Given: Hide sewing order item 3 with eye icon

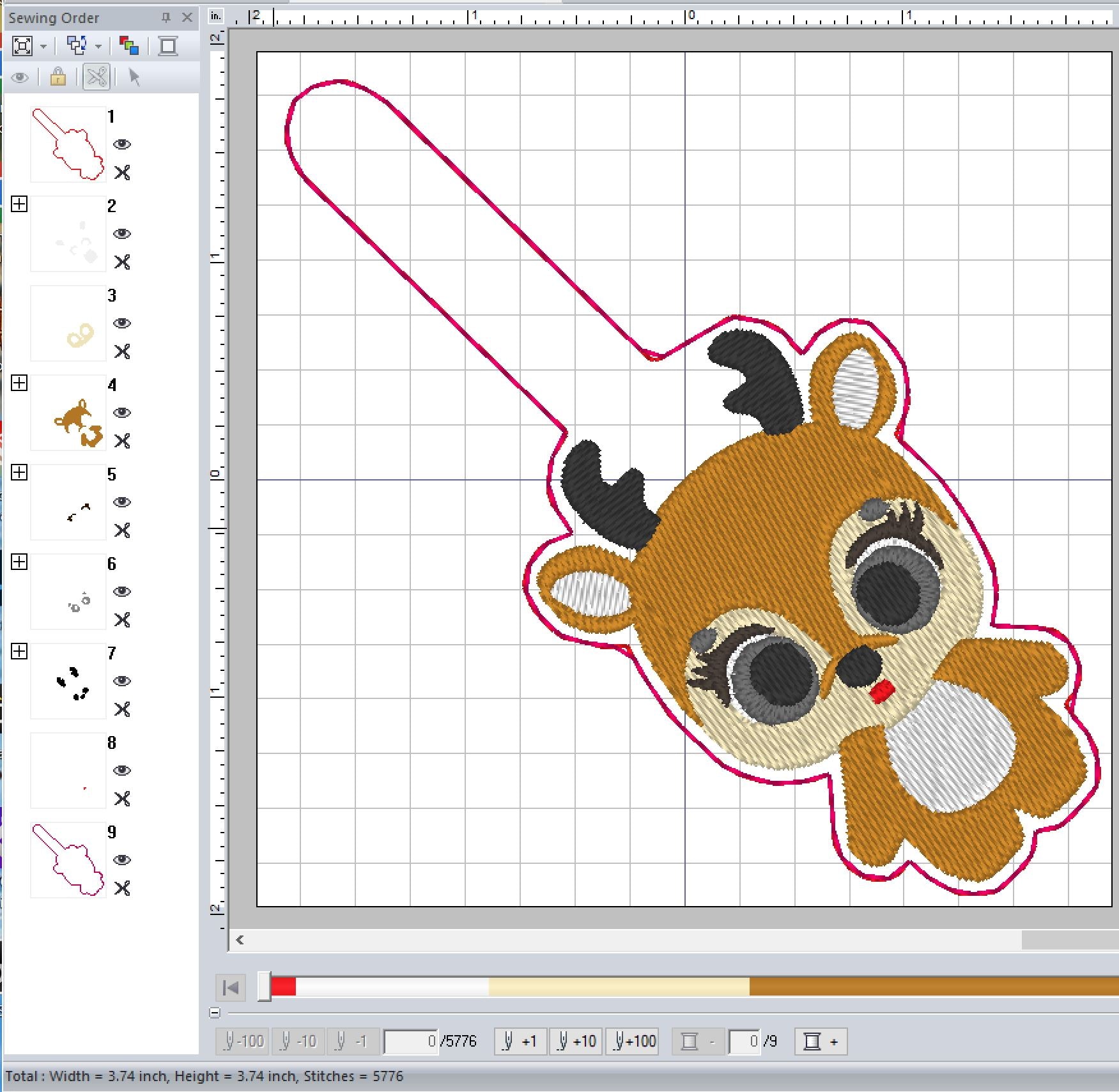Looking at the screenshot, I should [122, 323].
